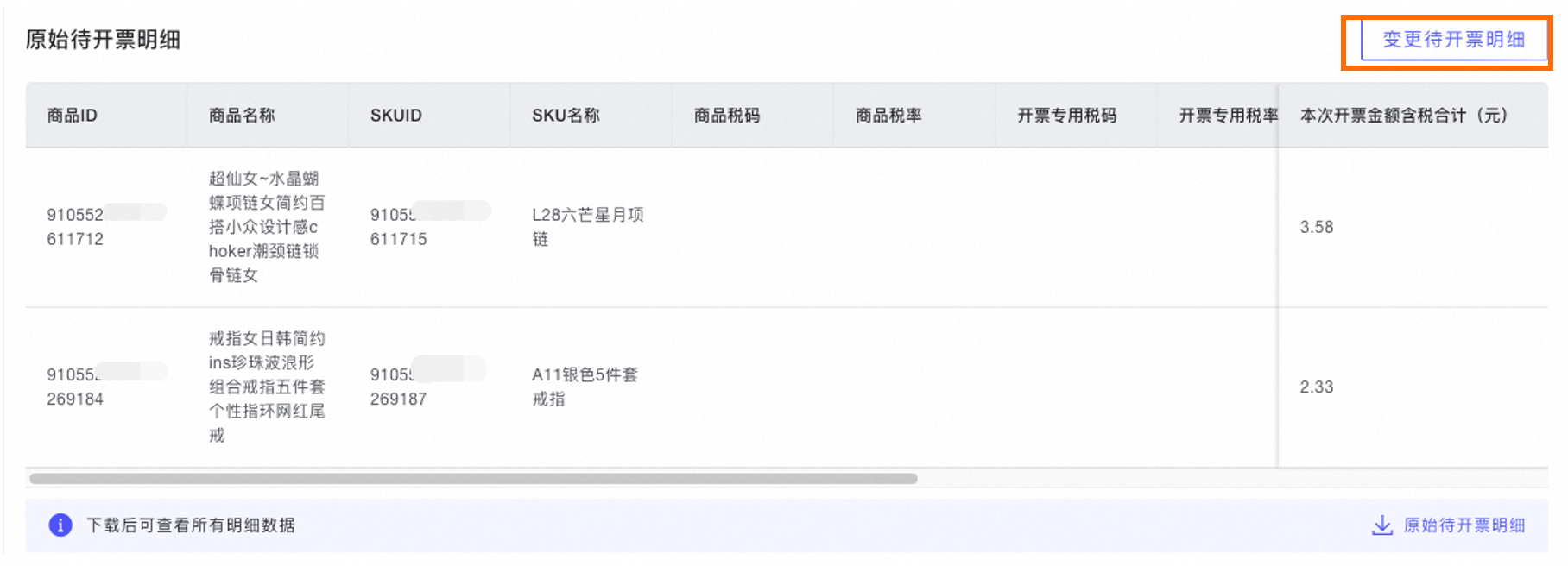Click the SKU名称 column header

coord(566,116)
